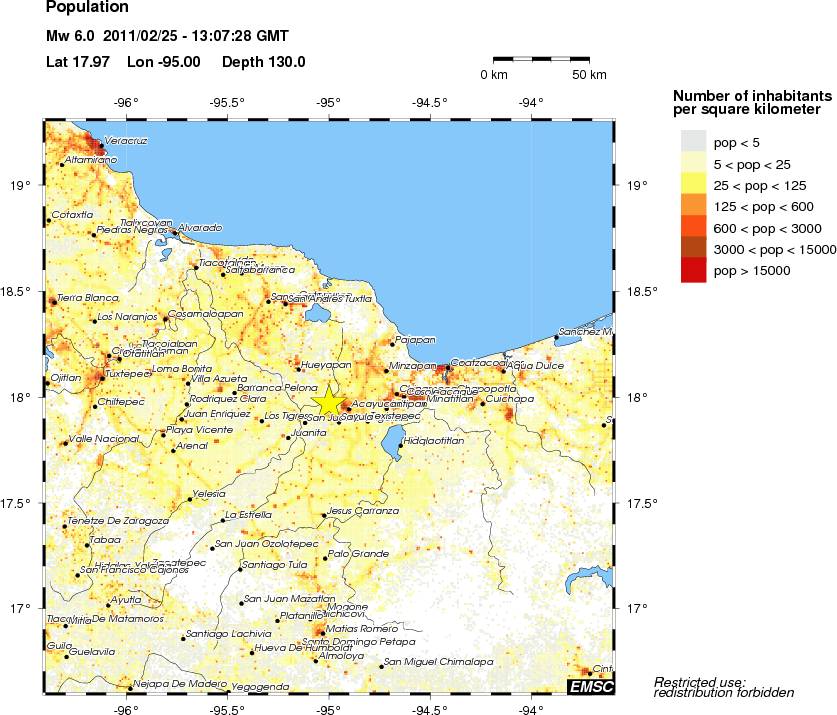837x715 pixels.
Task: Click the 'Population' title text
Action: click(86, 9)
